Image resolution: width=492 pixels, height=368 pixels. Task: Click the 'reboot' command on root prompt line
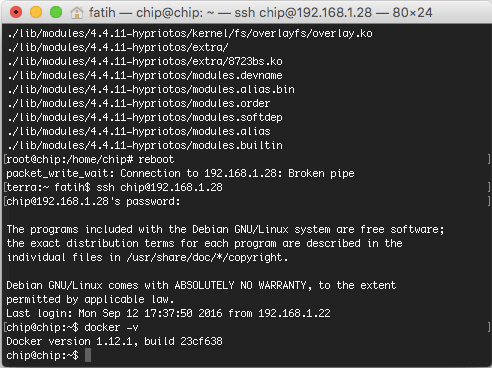click(156, 159)
